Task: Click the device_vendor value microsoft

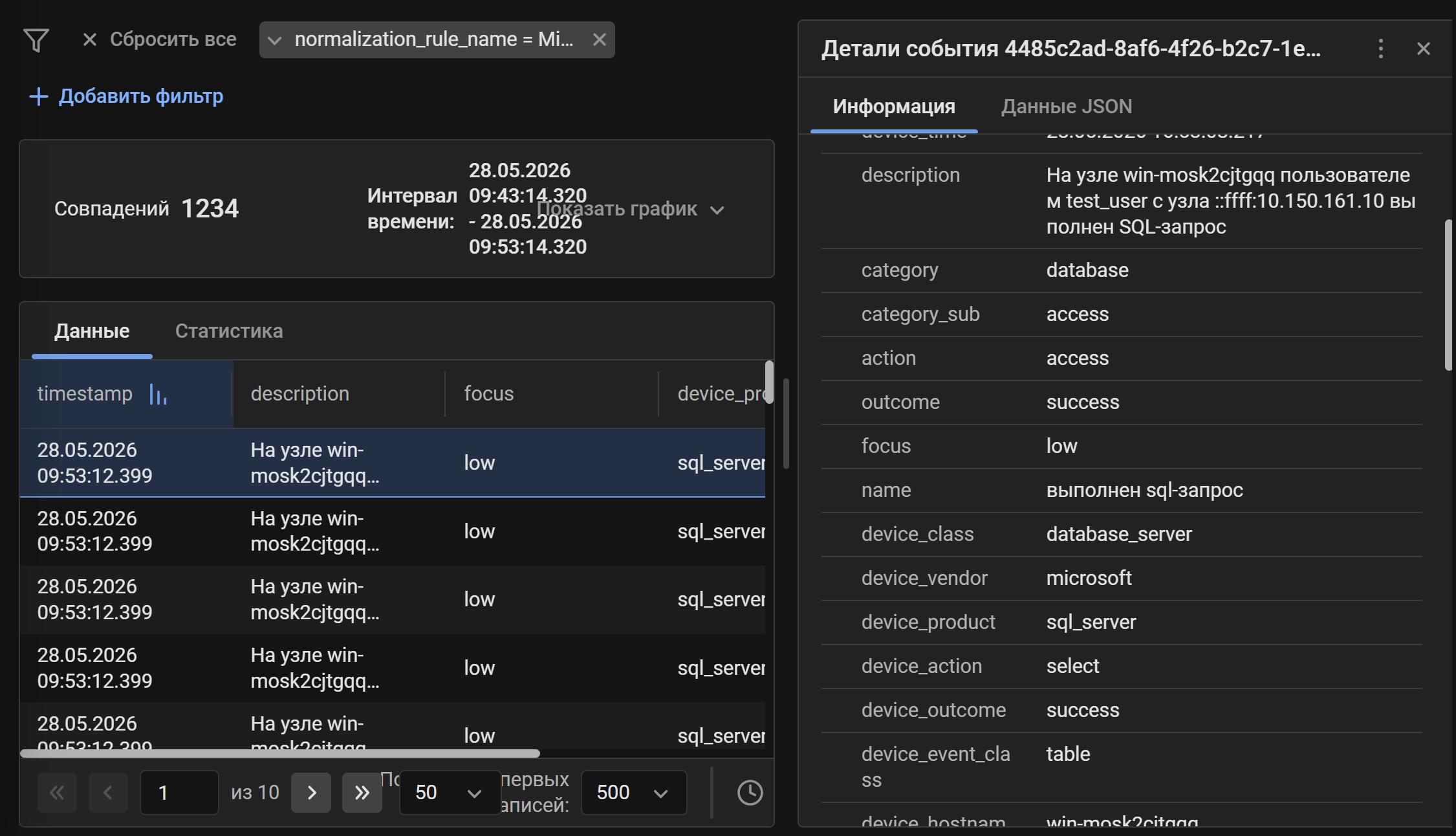Action: pos(1089,578)
